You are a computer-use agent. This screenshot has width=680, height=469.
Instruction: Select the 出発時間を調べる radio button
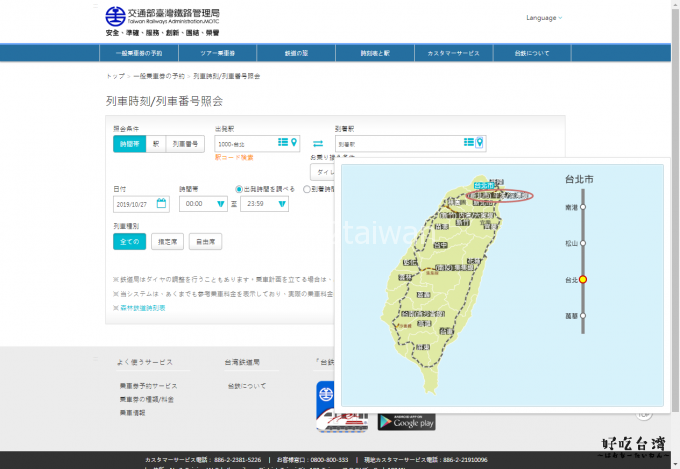click(239, 188)
